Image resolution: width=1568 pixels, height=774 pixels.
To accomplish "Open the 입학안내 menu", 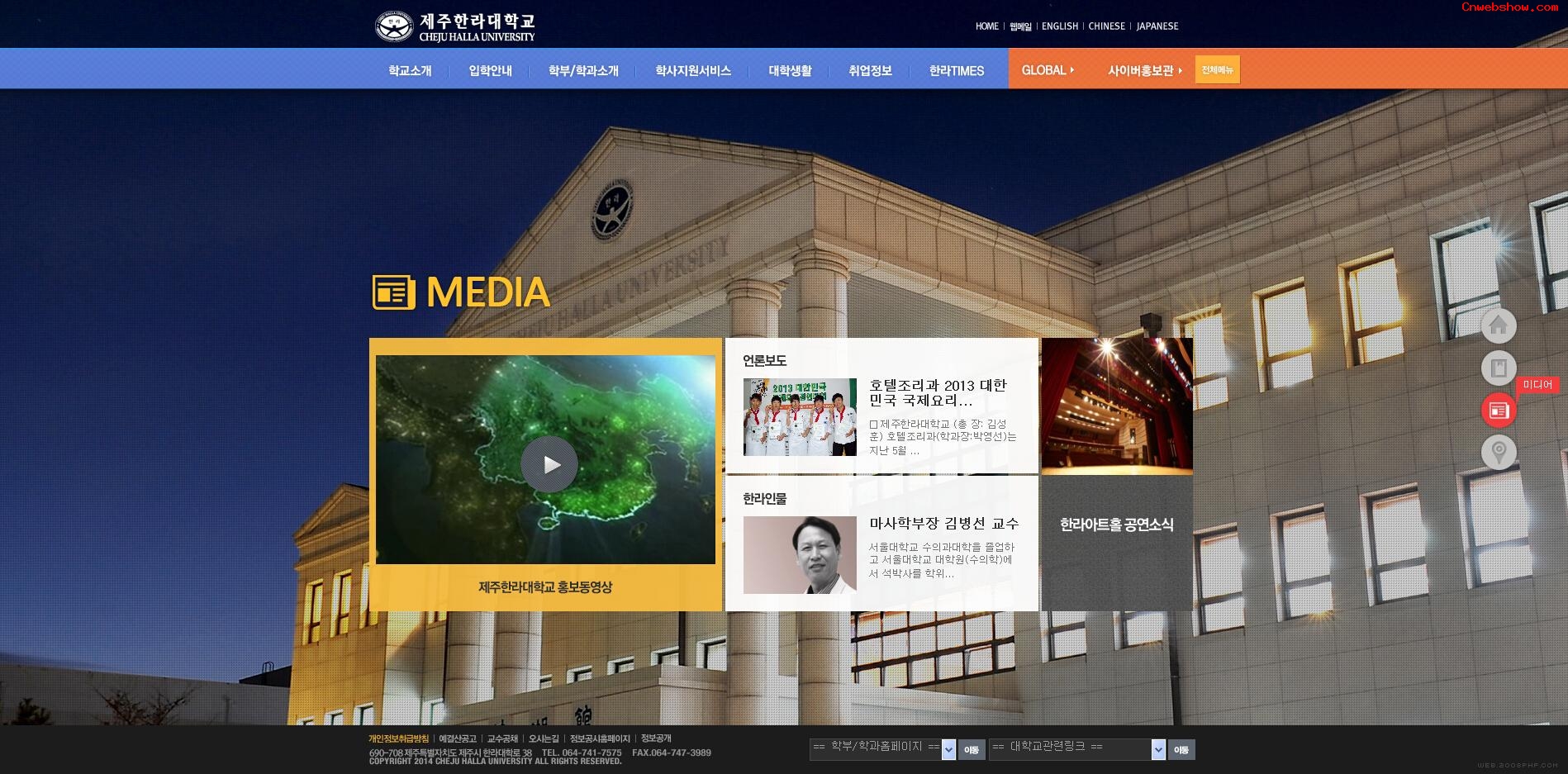I will pyautogui.click(x=490, y=71).
